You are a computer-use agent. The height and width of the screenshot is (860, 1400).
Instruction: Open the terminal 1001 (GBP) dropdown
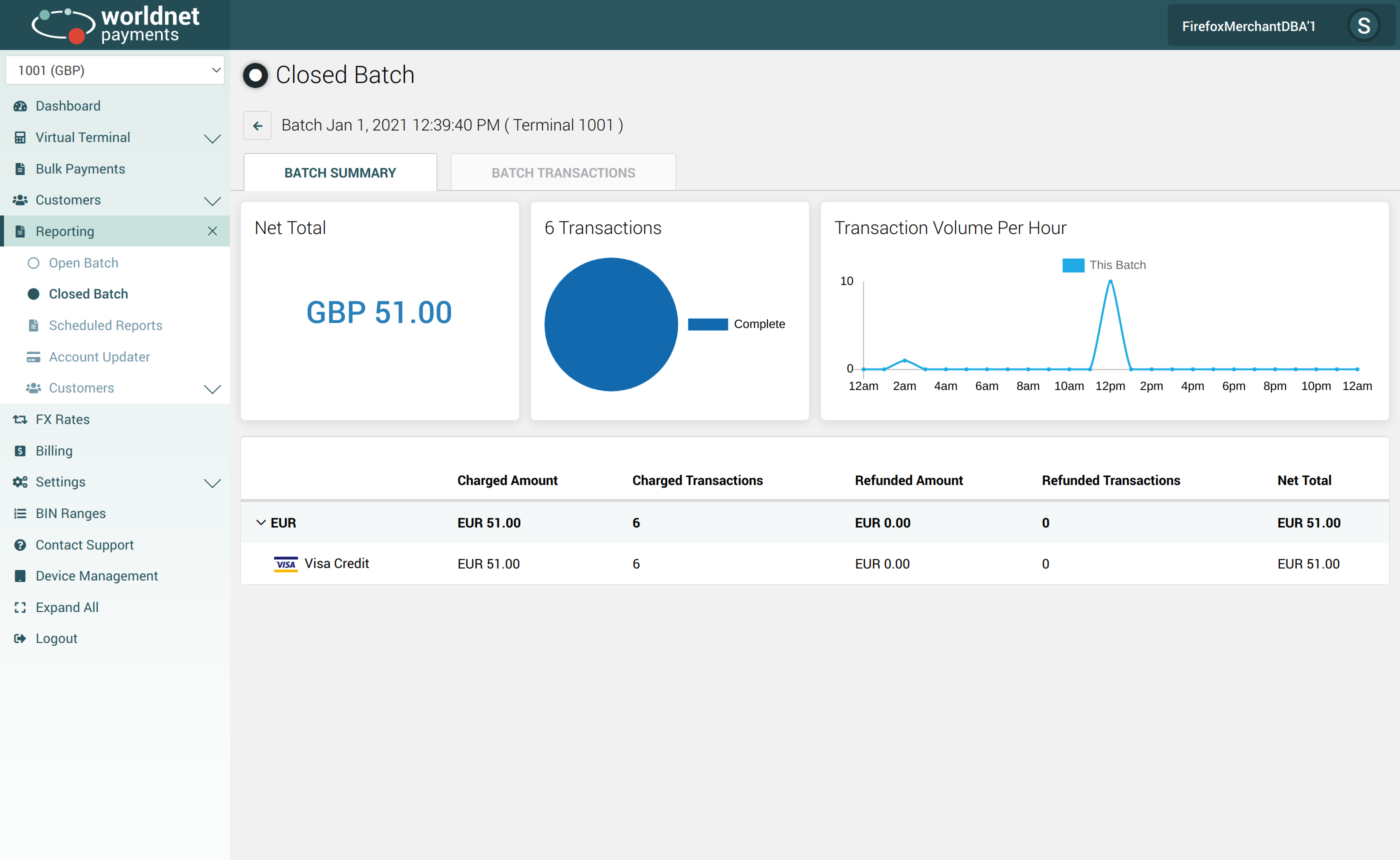point(115,70)
